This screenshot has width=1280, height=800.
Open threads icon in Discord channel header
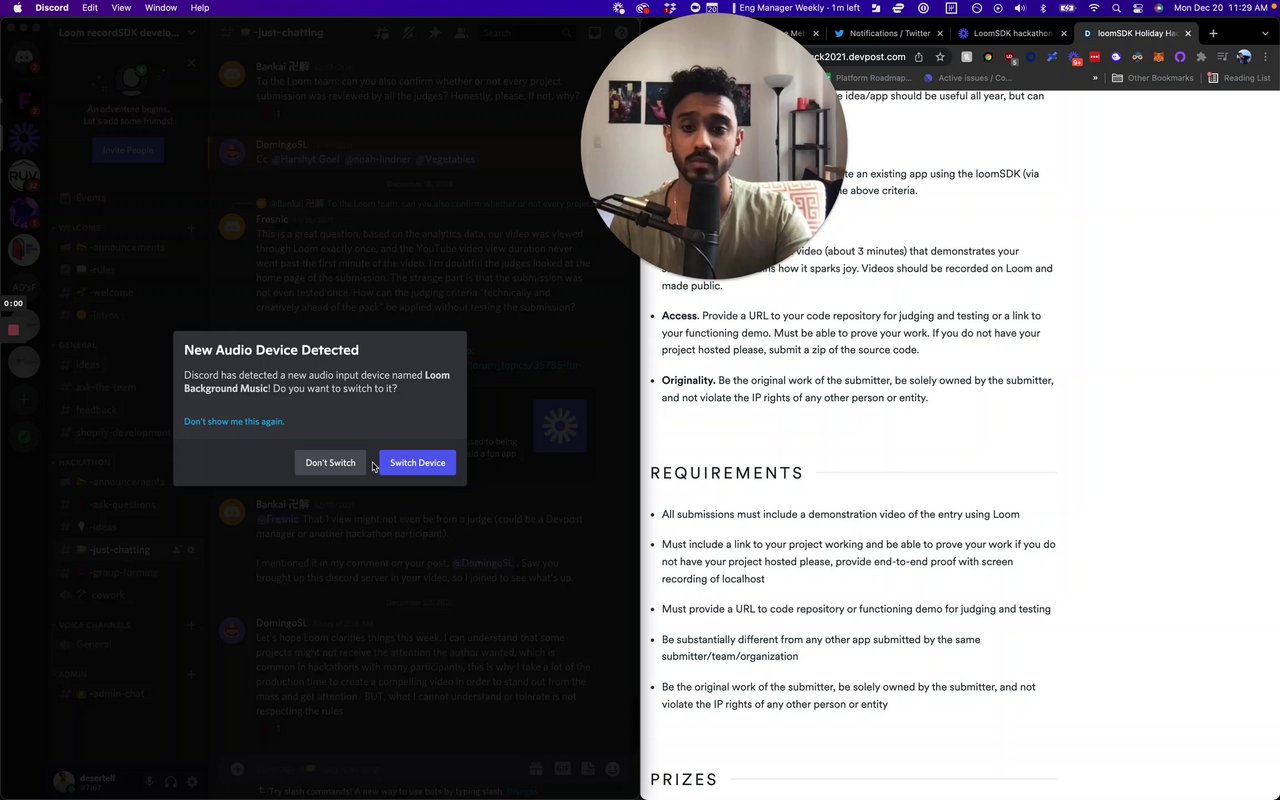[382, 33]
